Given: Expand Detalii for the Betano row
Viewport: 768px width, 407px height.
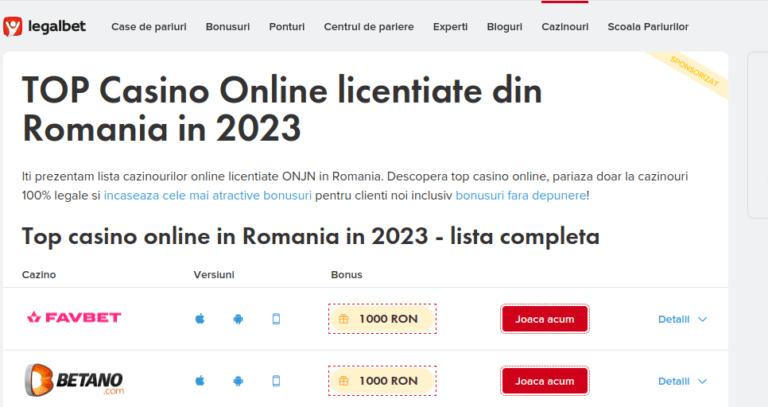Looking at the screenshot, I should tap(682, 381).
